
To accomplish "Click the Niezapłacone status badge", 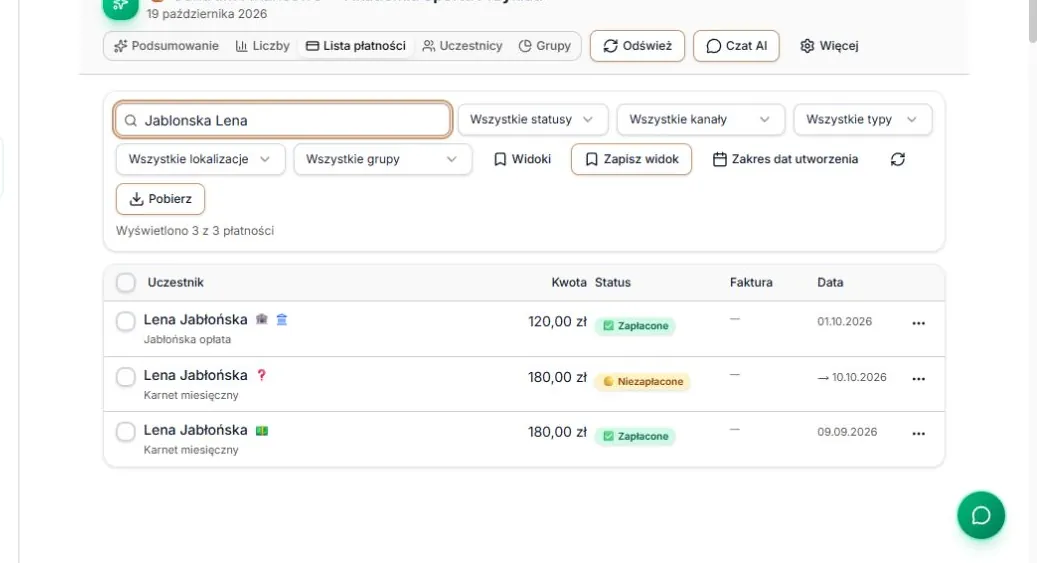I will pyautogui.click(x=643, y=382).
